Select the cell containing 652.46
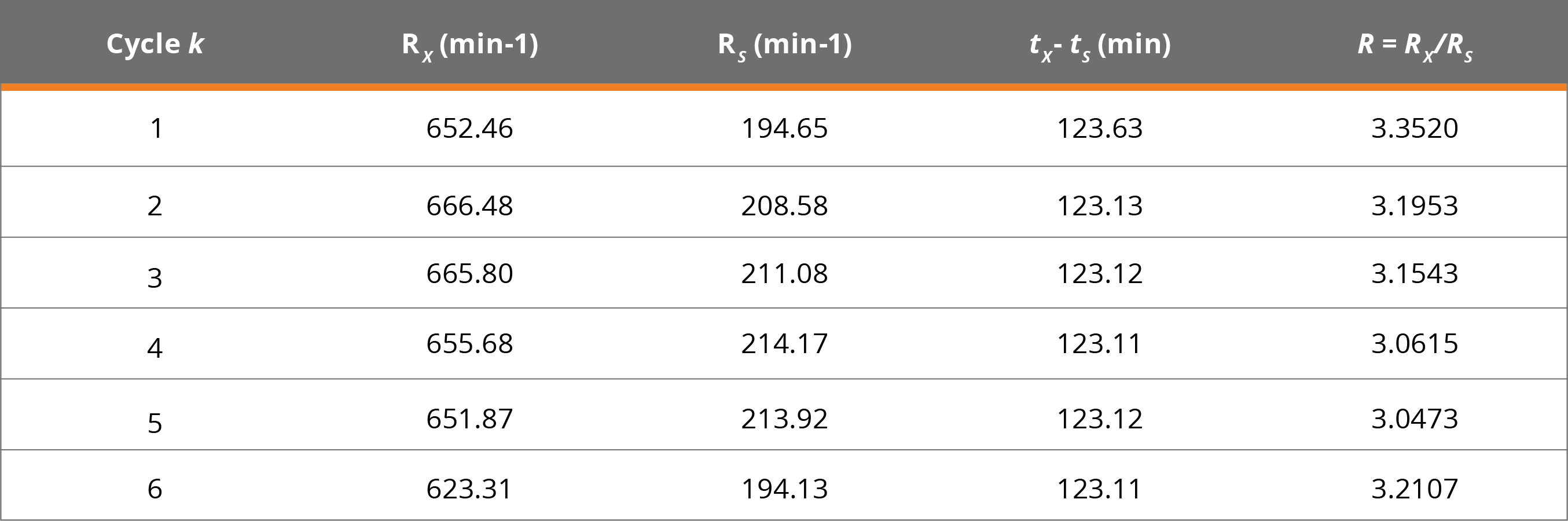 tap(469, 129)
